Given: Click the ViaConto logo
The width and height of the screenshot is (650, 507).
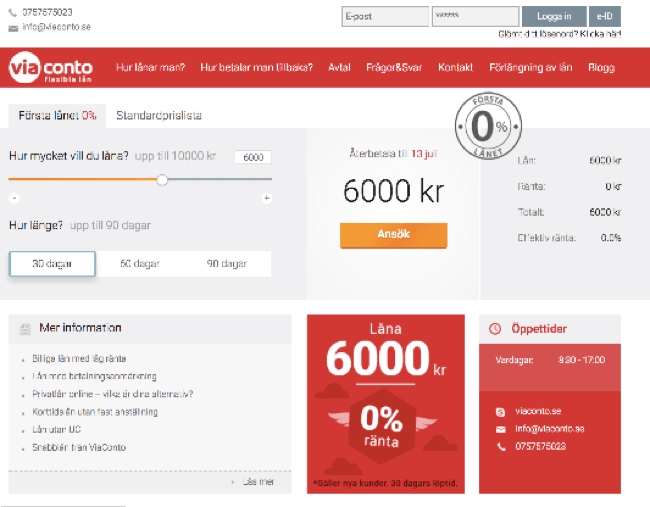Looking at the screenshot, I should (x=51, y=67).
